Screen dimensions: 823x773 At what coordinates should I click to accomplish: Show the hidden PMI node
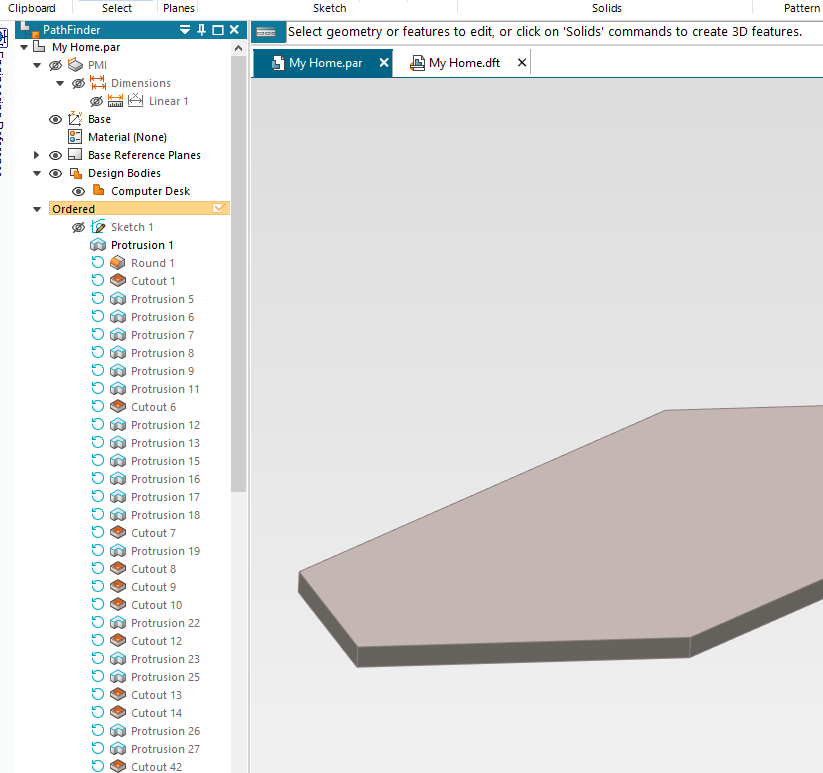(56, 65)
